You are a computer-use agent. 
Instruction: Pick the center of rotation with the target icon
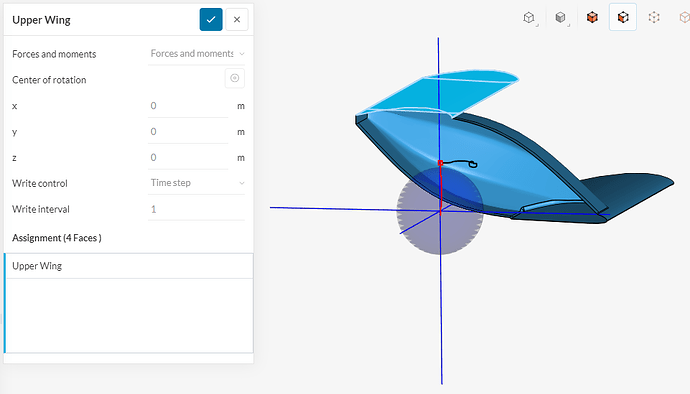tap(235, 78)
